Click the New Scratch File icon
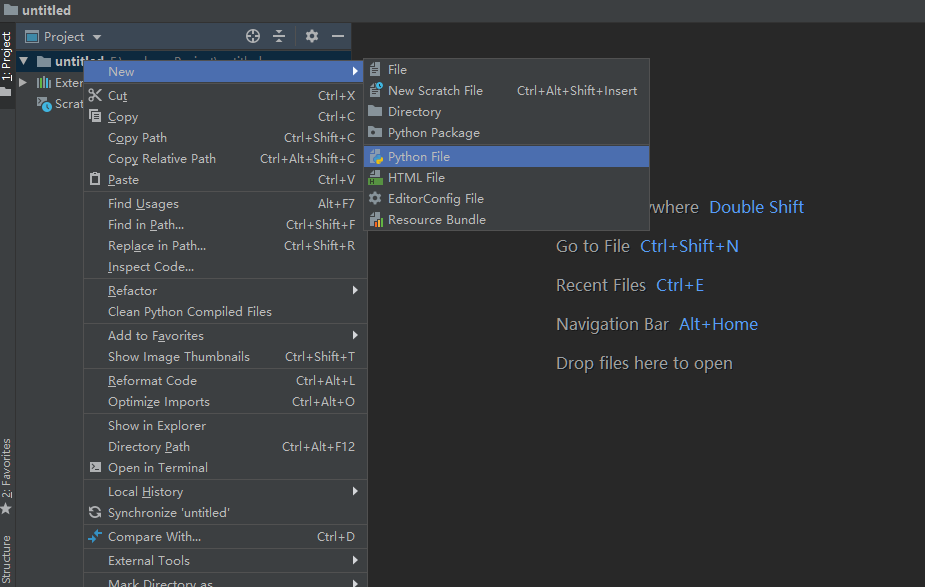Screen dimensions: 925x587 pyautogui.click(x=376, y=90)
